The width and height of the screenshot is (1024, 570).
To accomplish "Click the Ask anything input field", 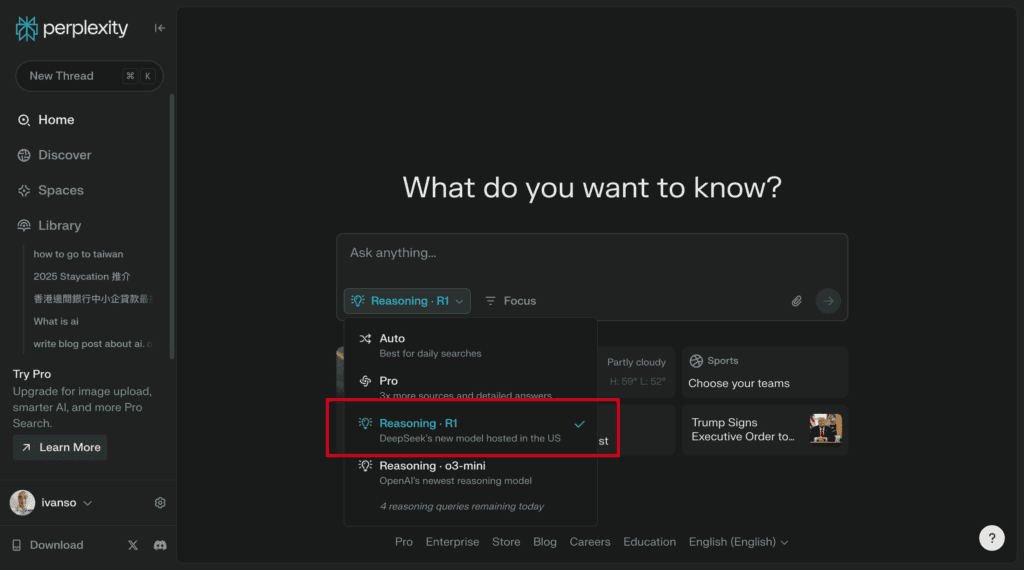I will tap(590, 254).
